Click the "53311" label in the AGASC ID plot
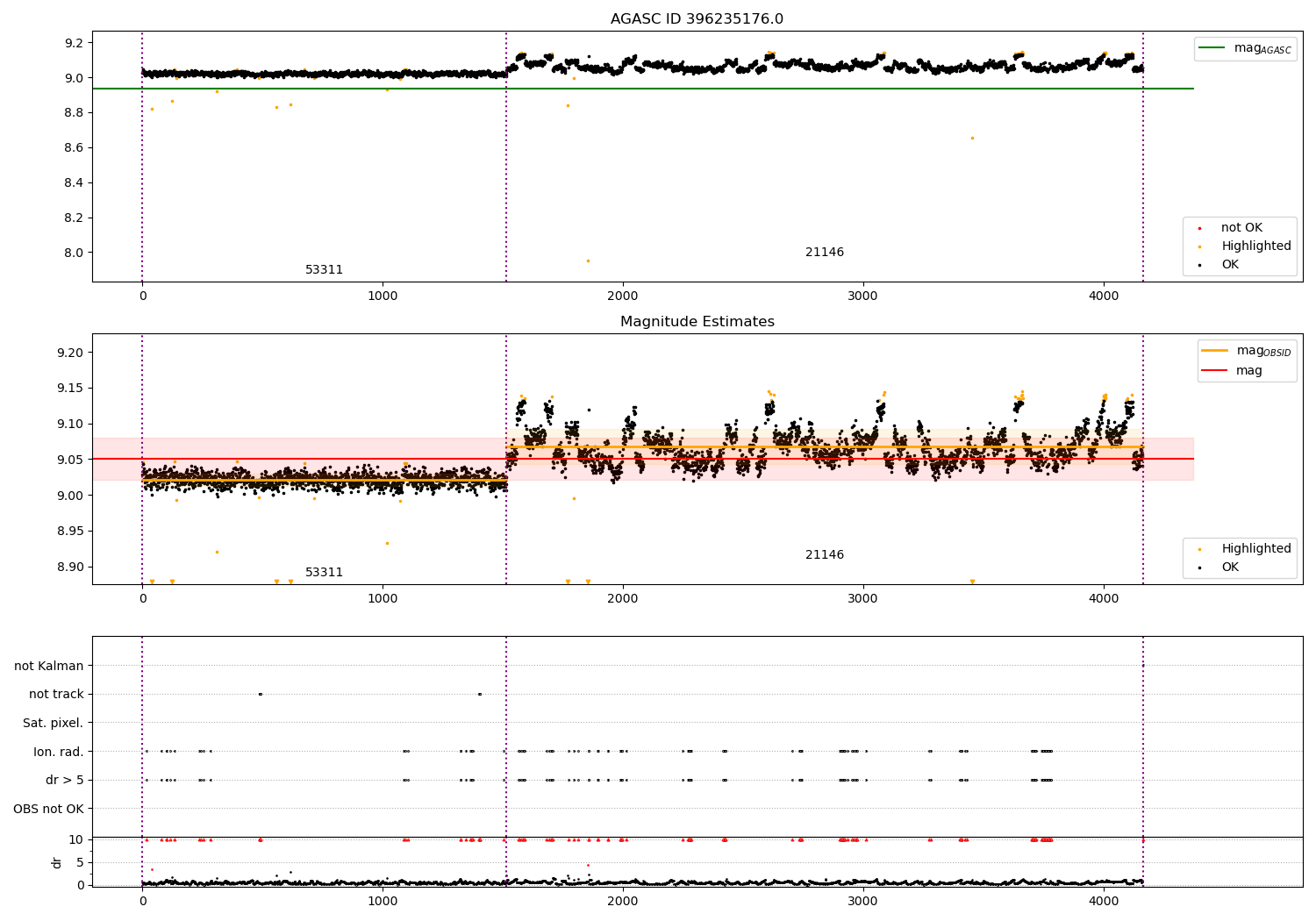 tap(324, 270)
